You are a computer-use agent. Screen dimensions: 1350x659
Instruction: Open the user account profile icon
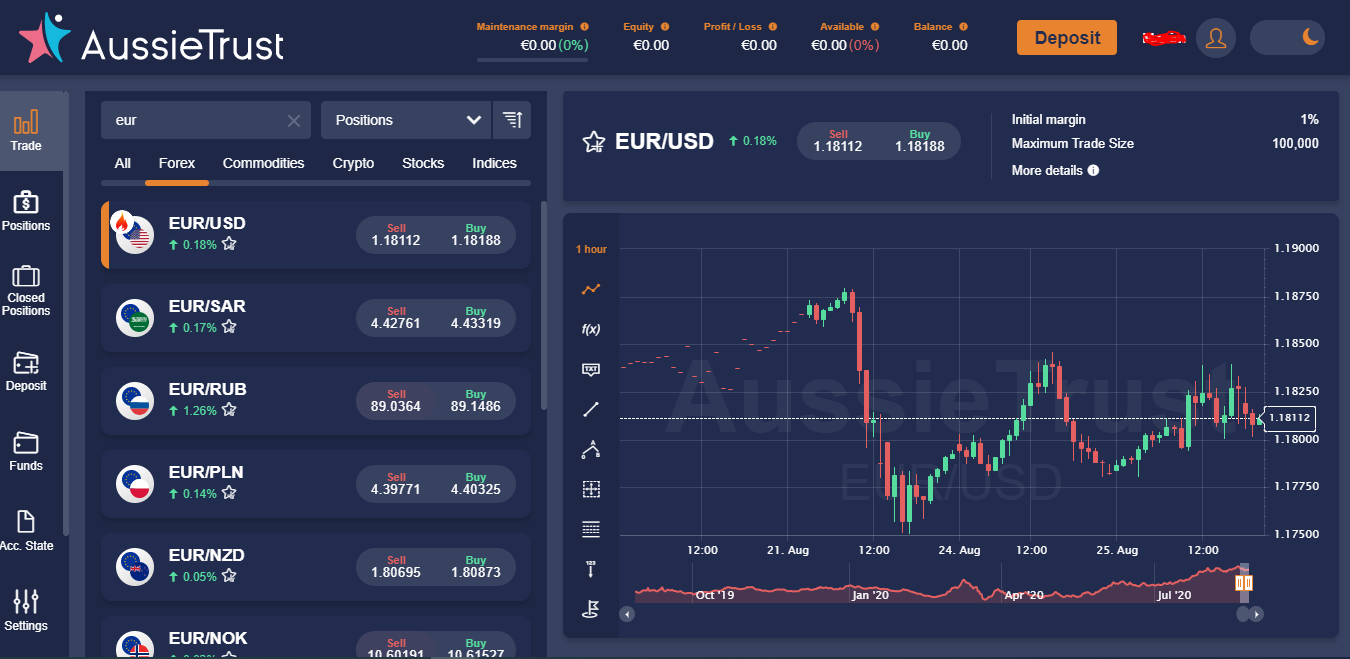click(1216, 38)
